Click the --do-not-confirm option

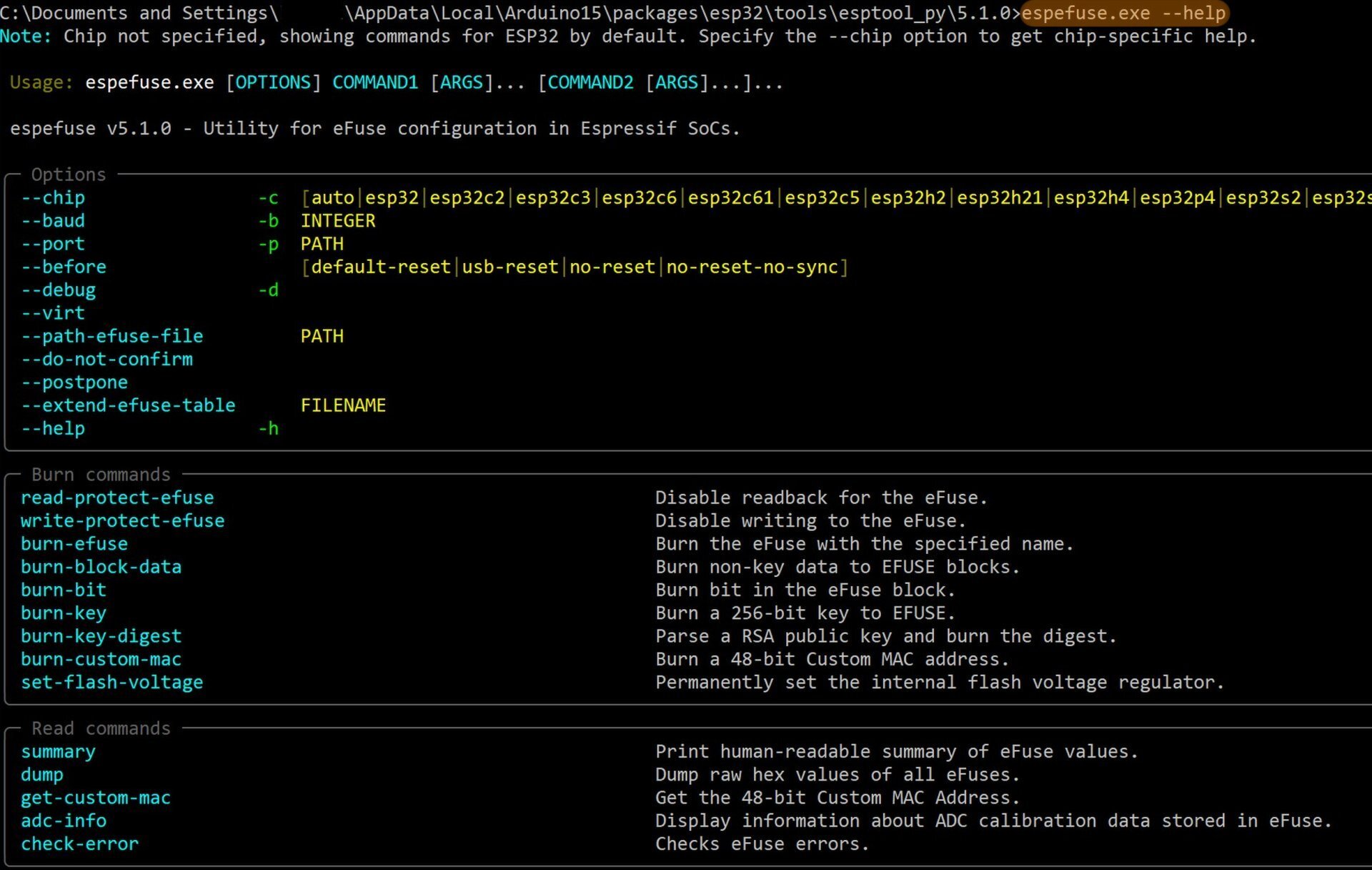[x=107, y=360]
